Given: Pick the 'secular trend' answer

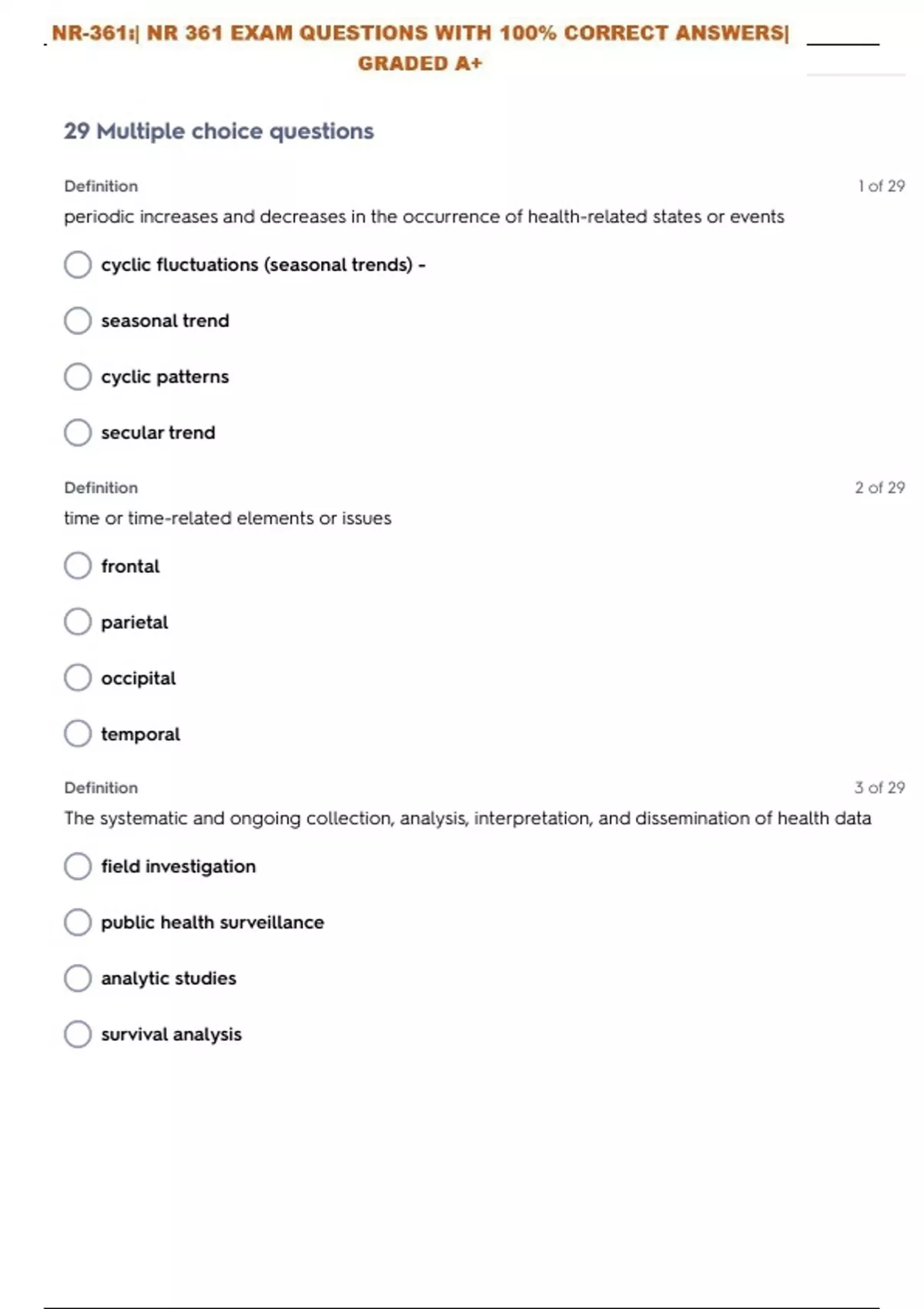Looking at the screenshot, I should pos(78,433).
